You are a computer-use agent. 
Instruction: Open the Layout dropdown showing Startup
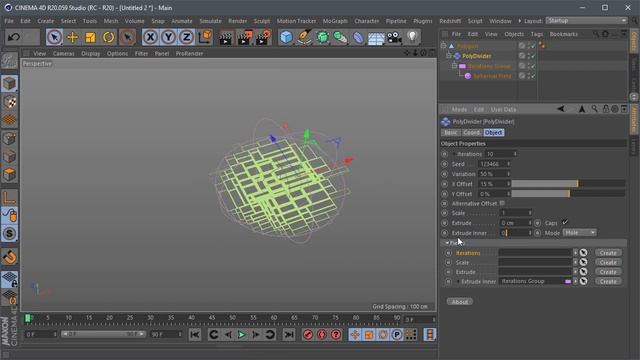(586, 20)
